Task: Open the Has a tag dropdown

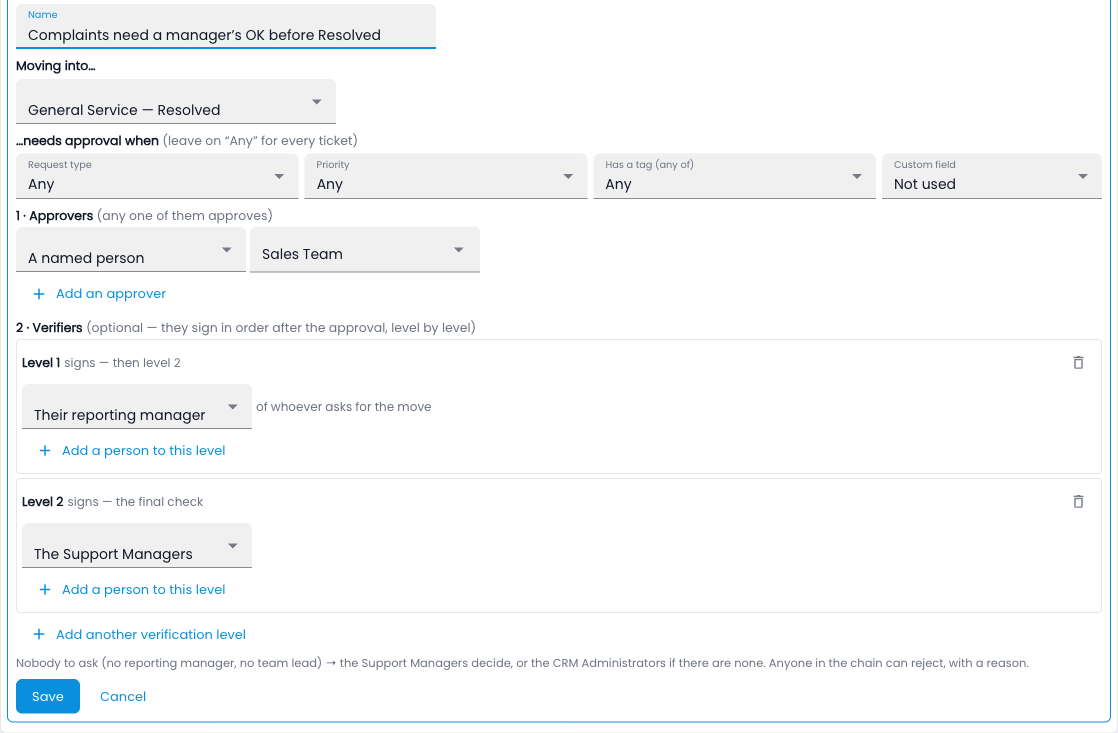Action: click(x=734, y=176)
